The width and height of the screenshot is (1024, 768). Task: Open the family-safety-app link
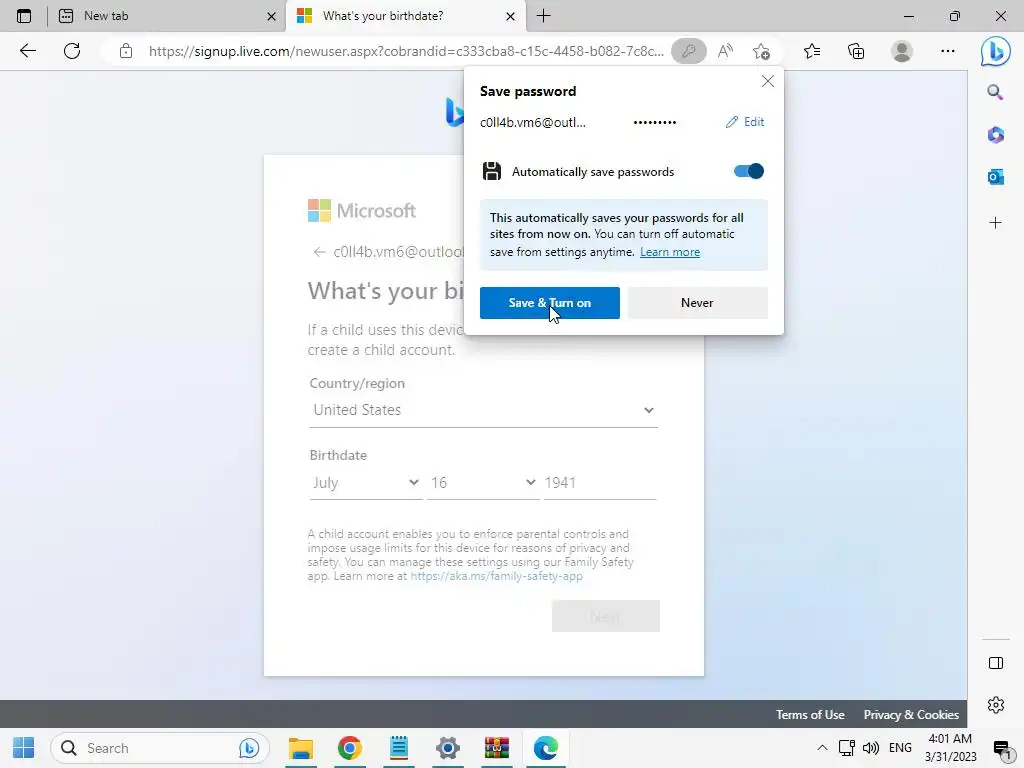[x=496, y=576]
